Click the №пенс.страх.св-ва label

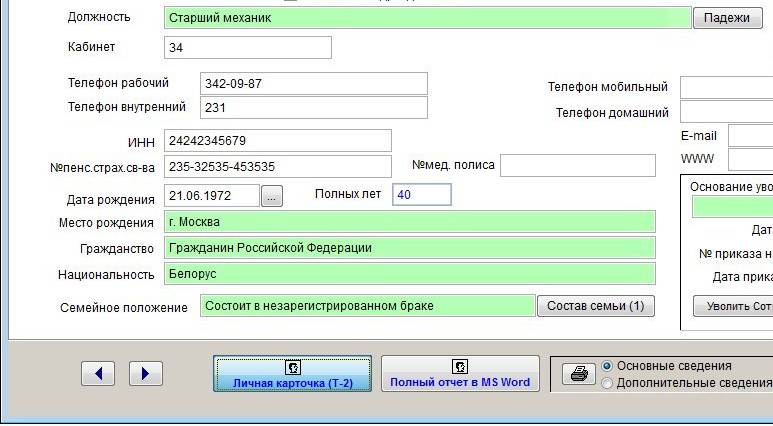point(102,168)
